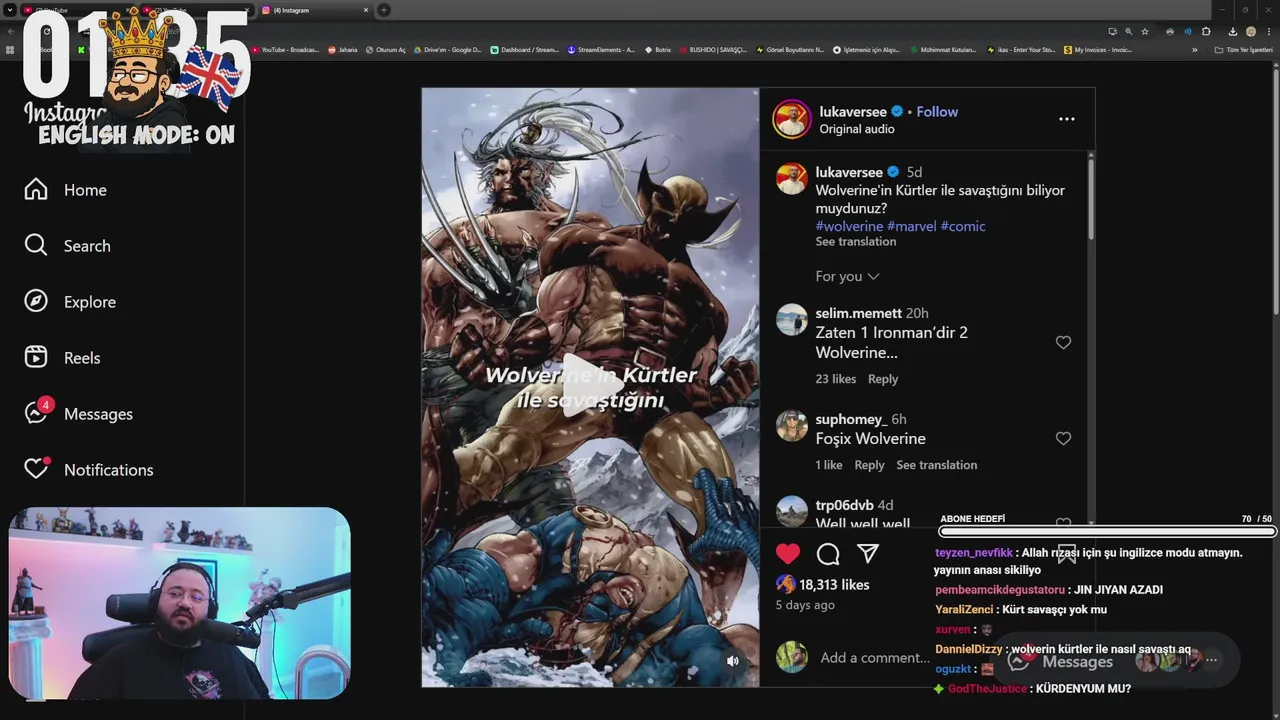Screen dimensions: 1280x720
Task: Open suphomey_'s profile from the username
Action: [850, 419]
